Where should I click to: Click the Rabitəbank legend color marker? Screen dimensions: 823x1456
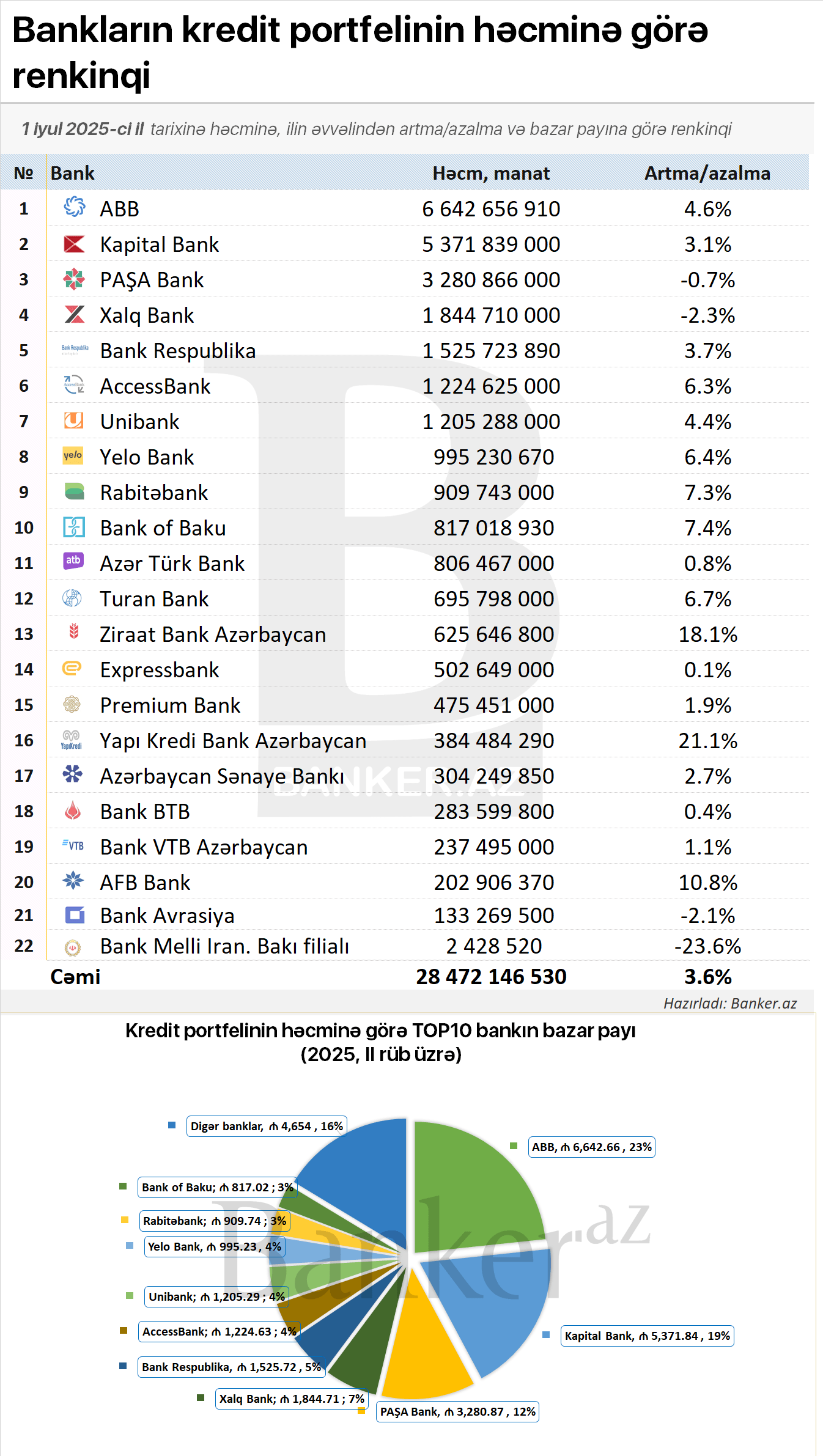(125, 1220)
